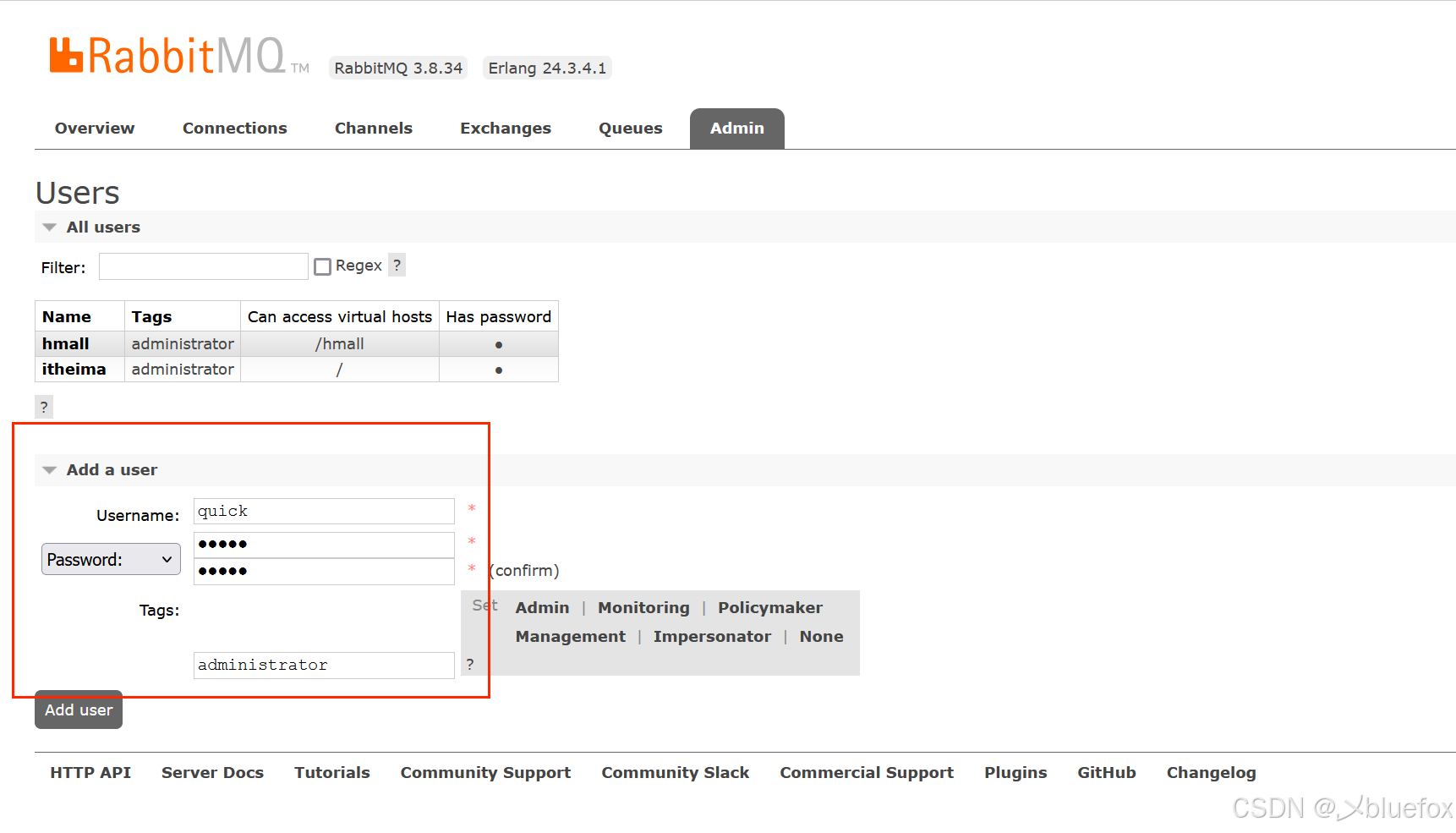Switch to the Overview tab
Image resolution: width=1456 pixels, height=833 pixels.
95,129
